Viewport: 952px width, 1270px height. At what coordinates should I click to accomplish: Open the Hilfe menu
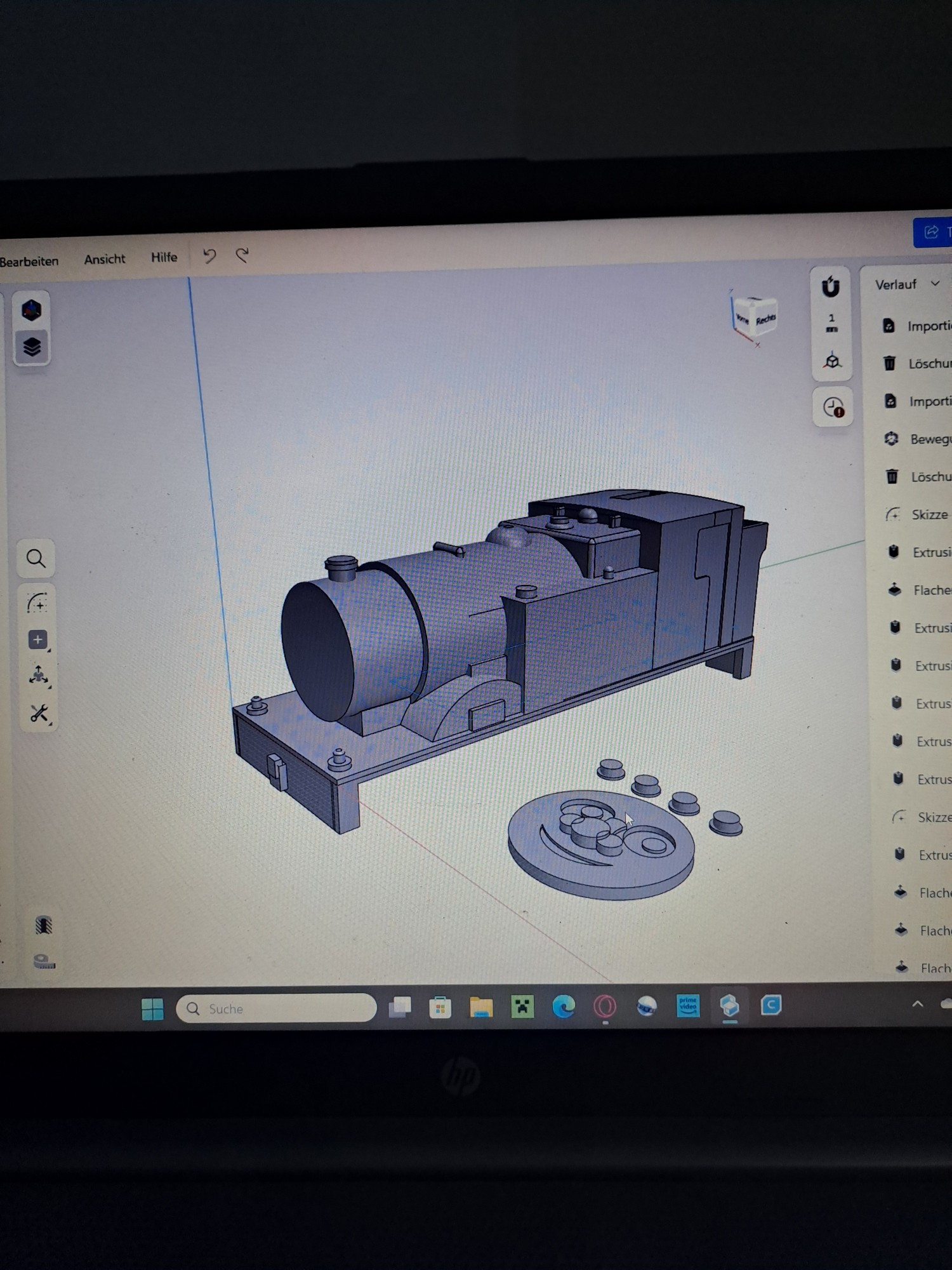click(x=164, y=257)
